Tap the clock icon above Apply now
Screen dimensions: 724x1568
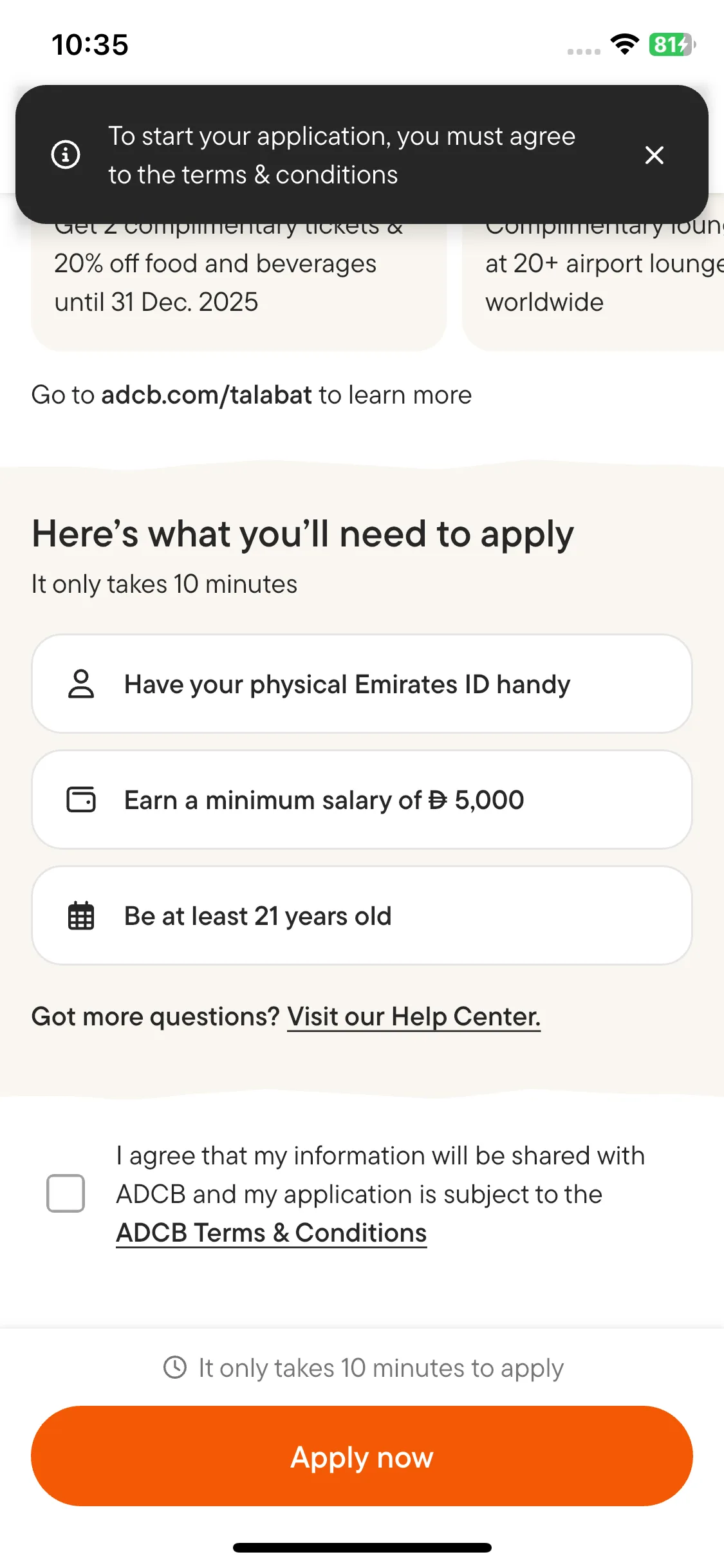coord(175,1367)
